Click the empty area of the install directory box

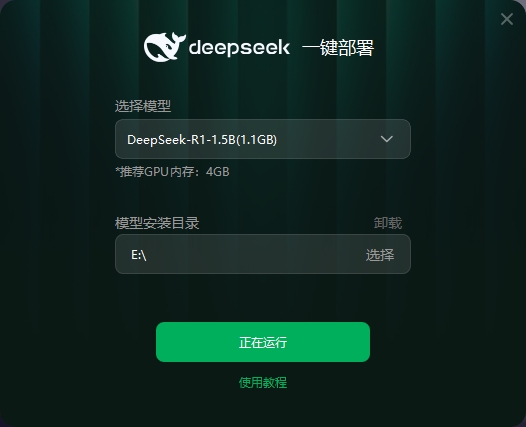[x=255, y=254]
